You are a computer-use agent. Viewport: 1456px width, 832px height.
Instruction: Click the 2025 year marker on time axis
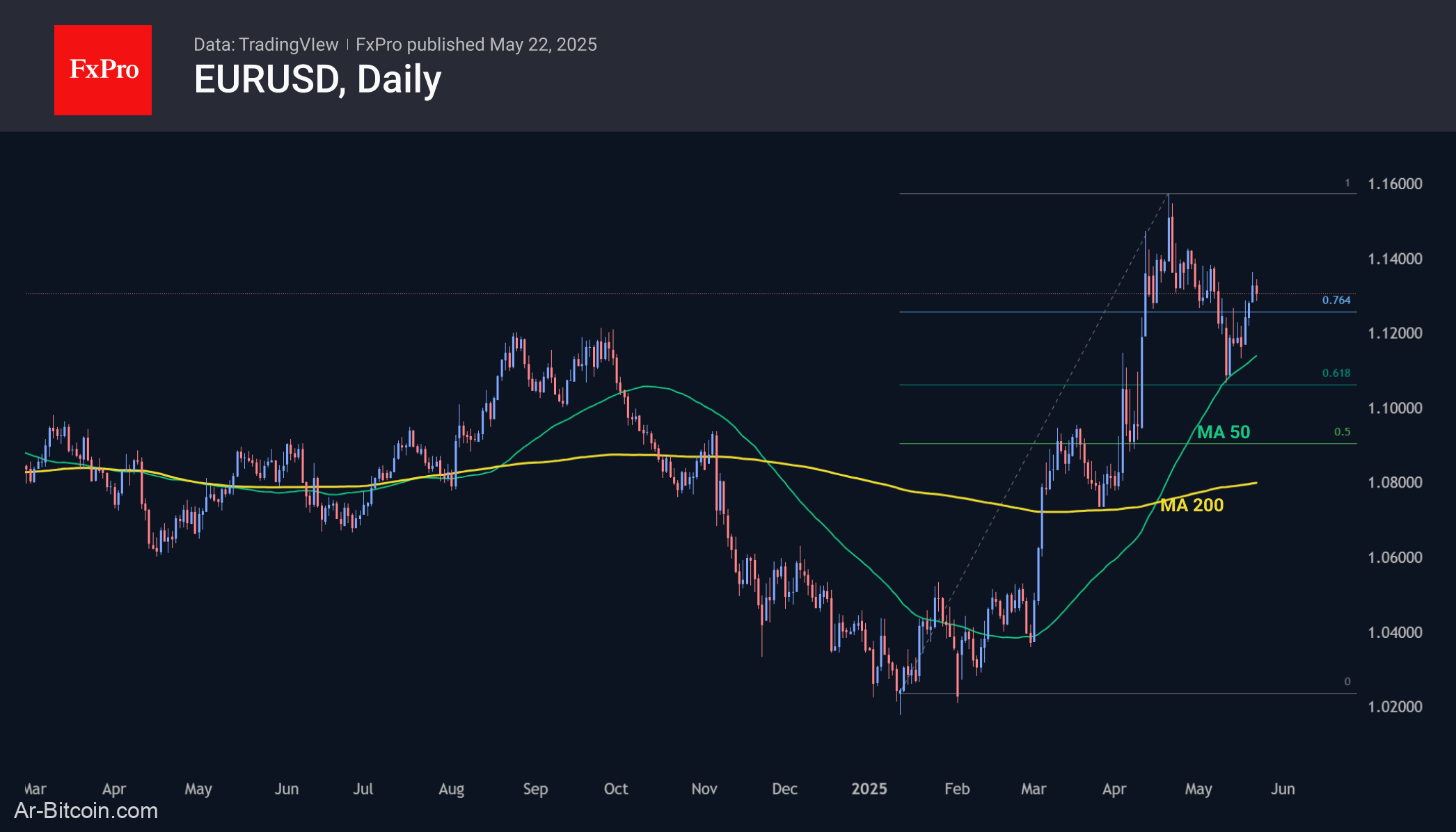coord(869,789)
